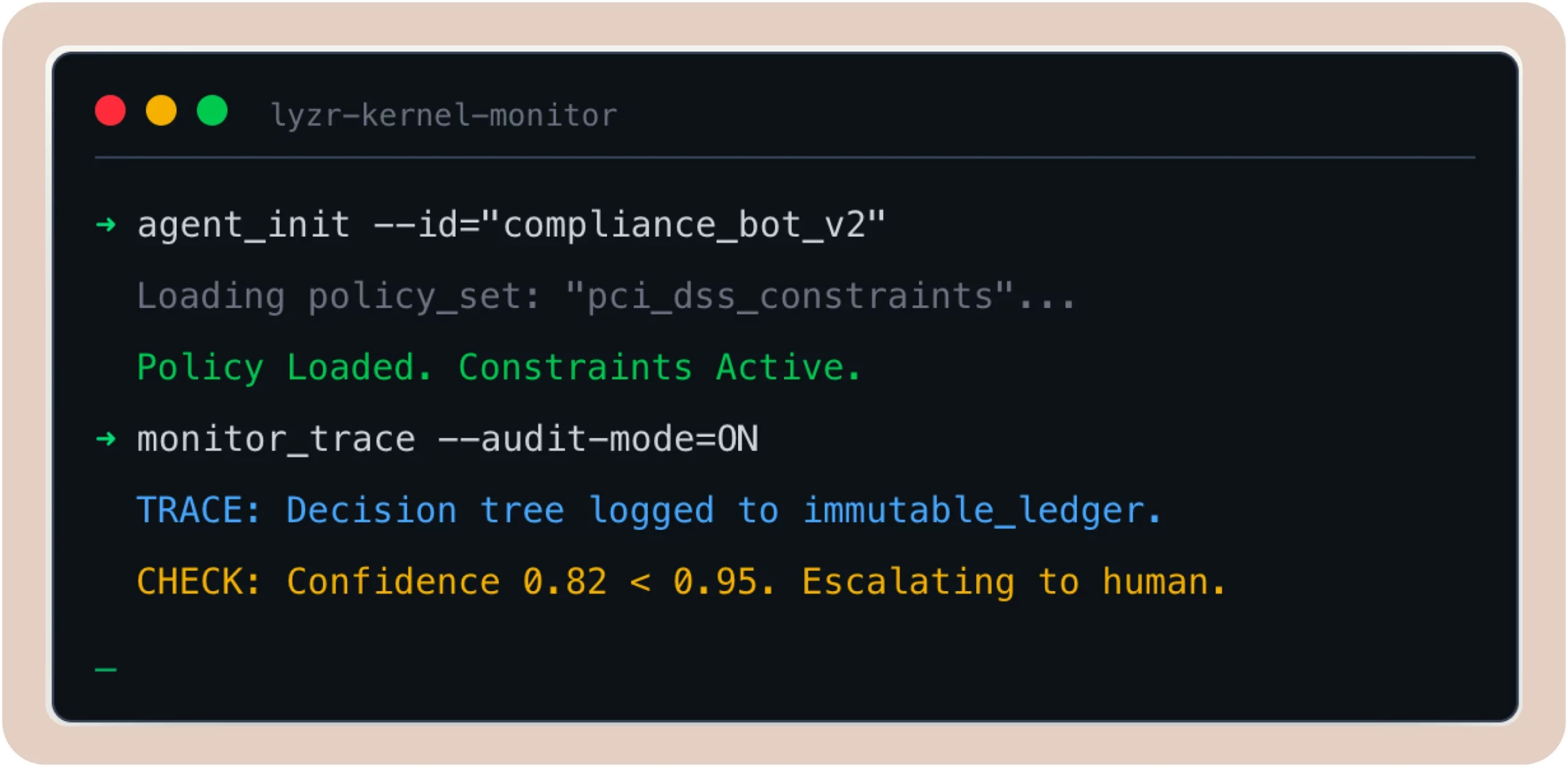This screenshot has height=767, width=1568.
Task: Click the orange CHECK: label
Action: (199, 581)
